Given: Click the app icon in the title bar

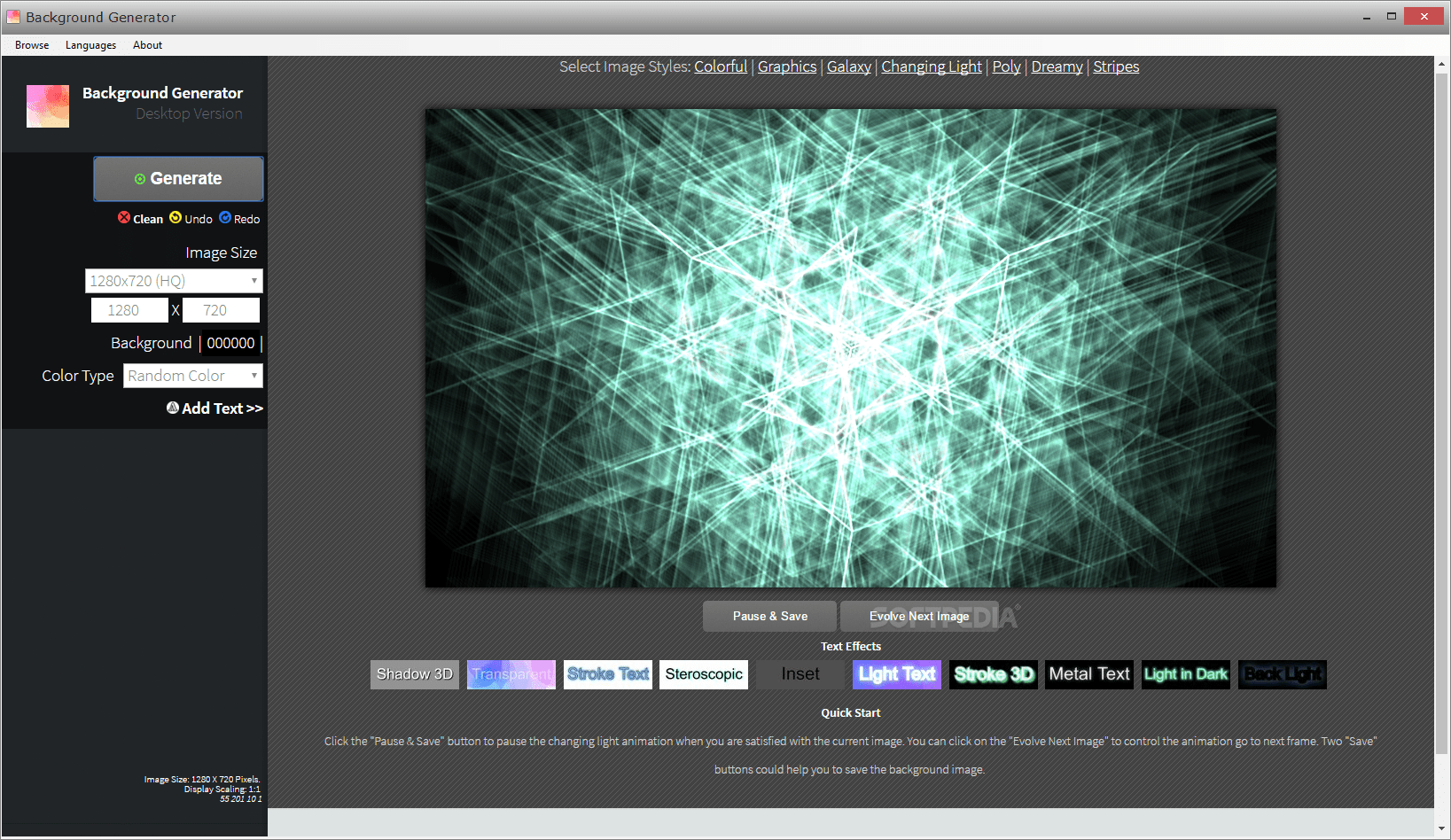Looking at the screenshot, I should coord(13,17).
